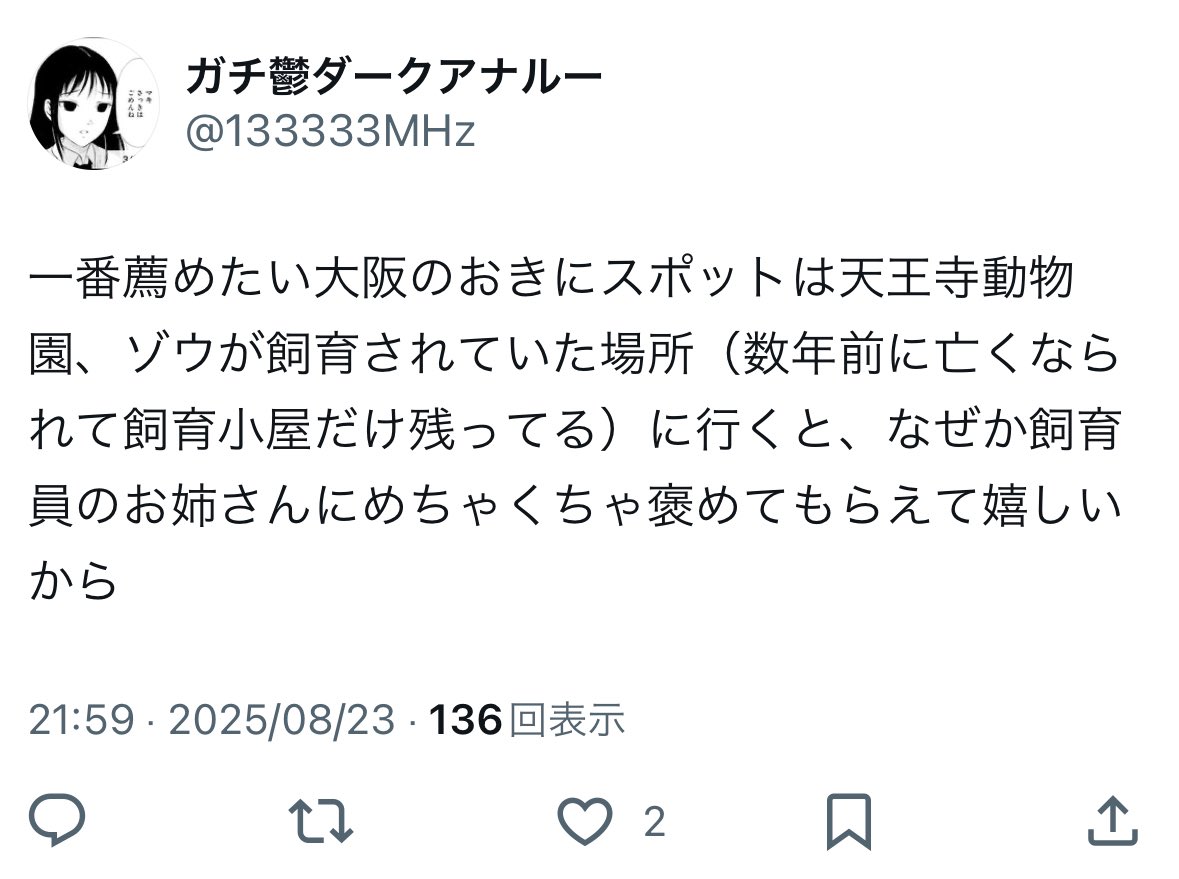The height and width of the screenshot is (879, 1179).
Task: Open the manga girl profile avatar
Action: [93, 103]
